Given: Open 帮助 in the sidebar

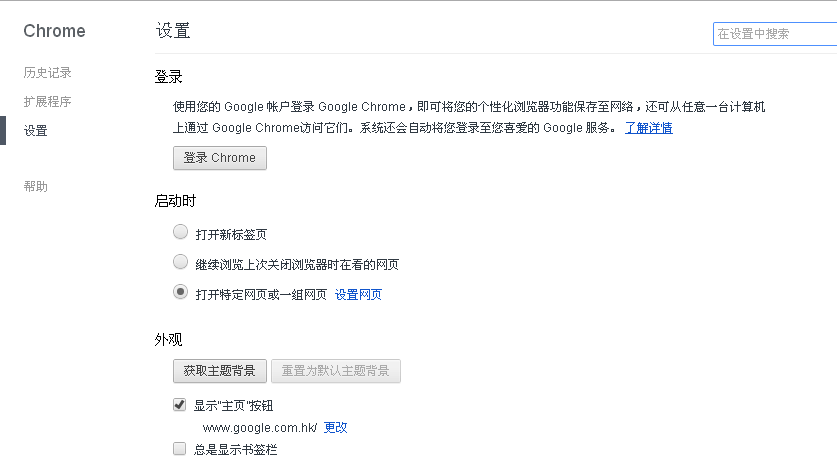Looking at the screenshot, I should 36,187.
